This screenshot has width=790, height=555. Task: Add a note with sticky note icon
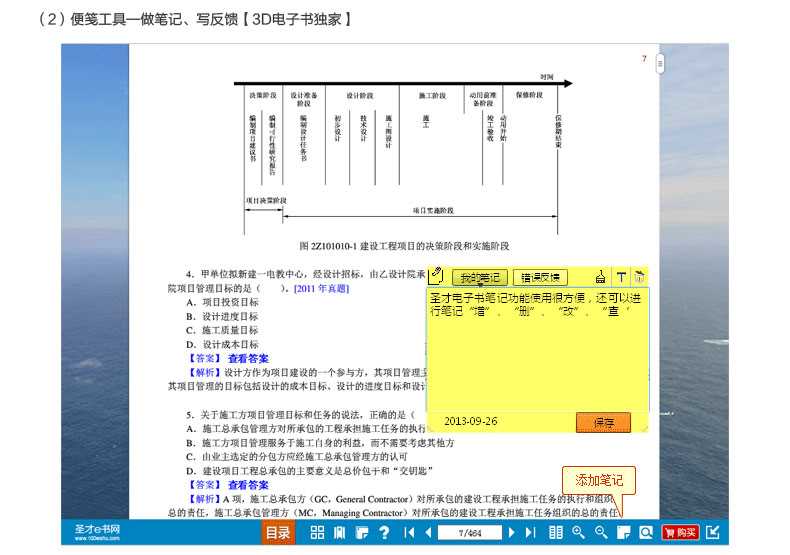pyautogui.click(x=623, y=533)
